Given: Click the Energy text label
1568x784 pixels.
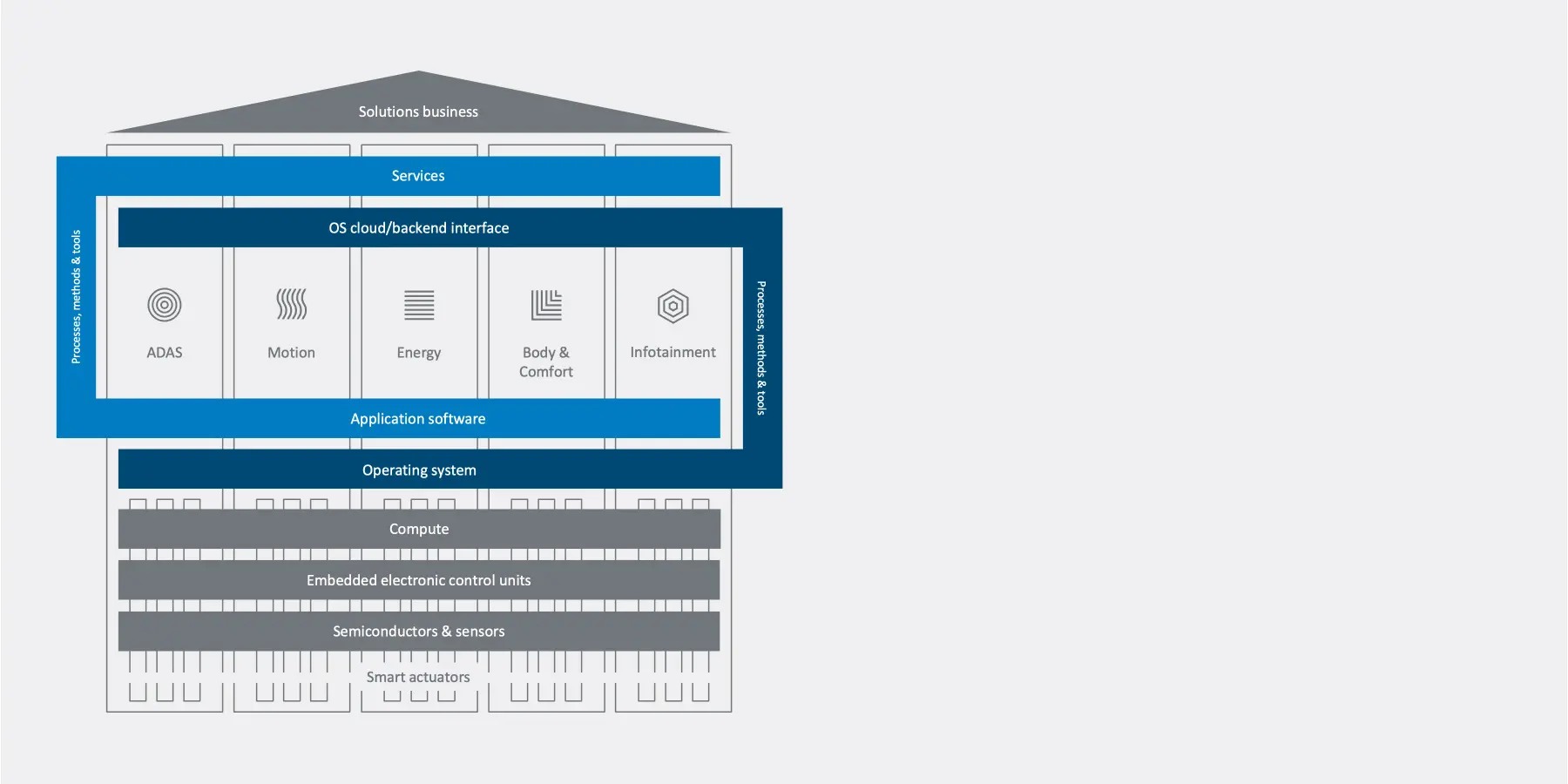Looking at the screenshot, I should coord(419,353).
